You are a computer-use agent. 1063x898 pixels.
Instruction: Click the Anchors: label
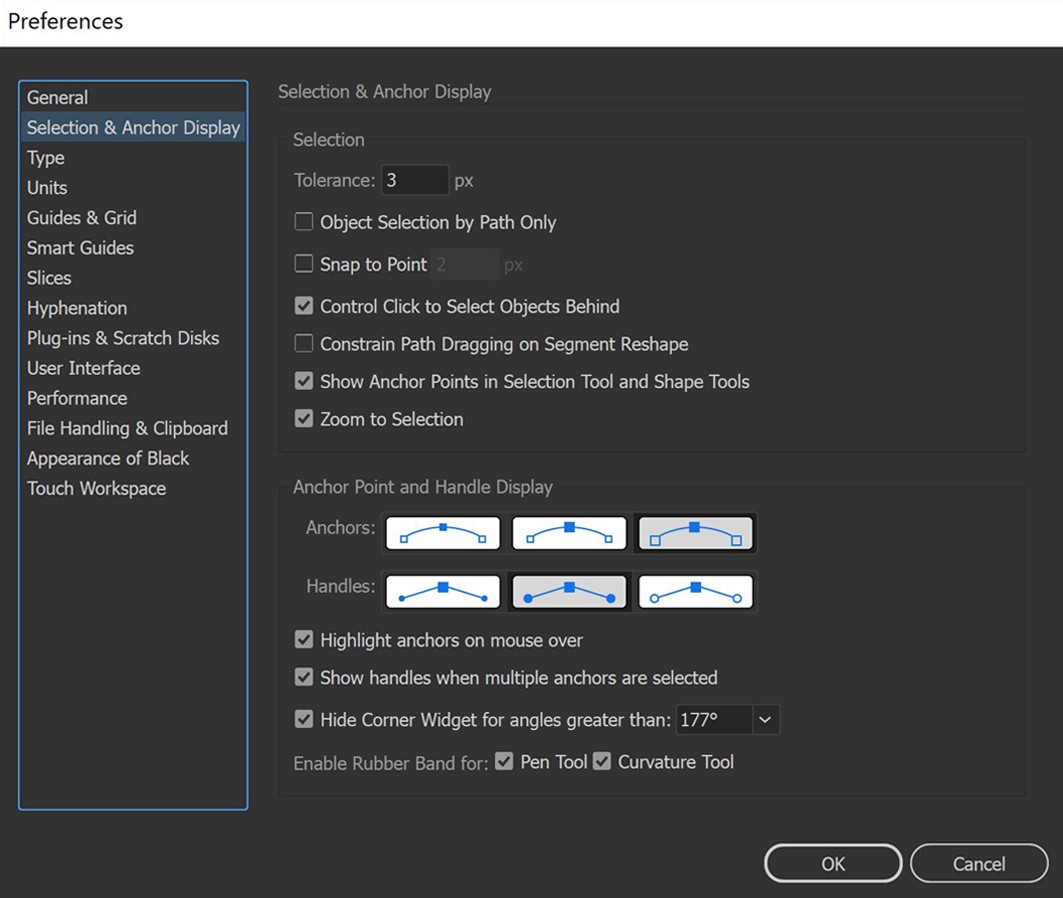click(340, 527)
